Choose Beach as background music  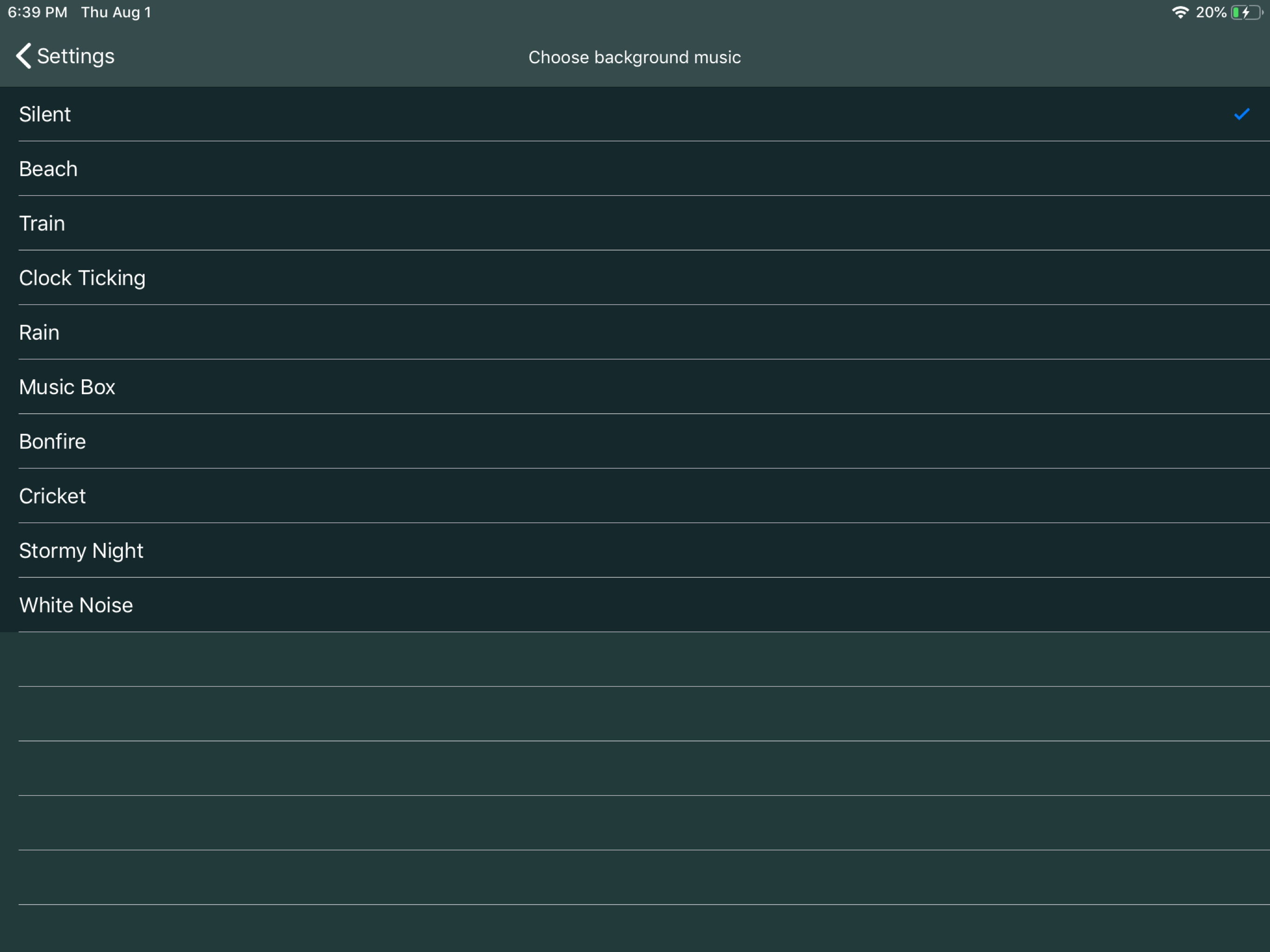click(48, 169)
